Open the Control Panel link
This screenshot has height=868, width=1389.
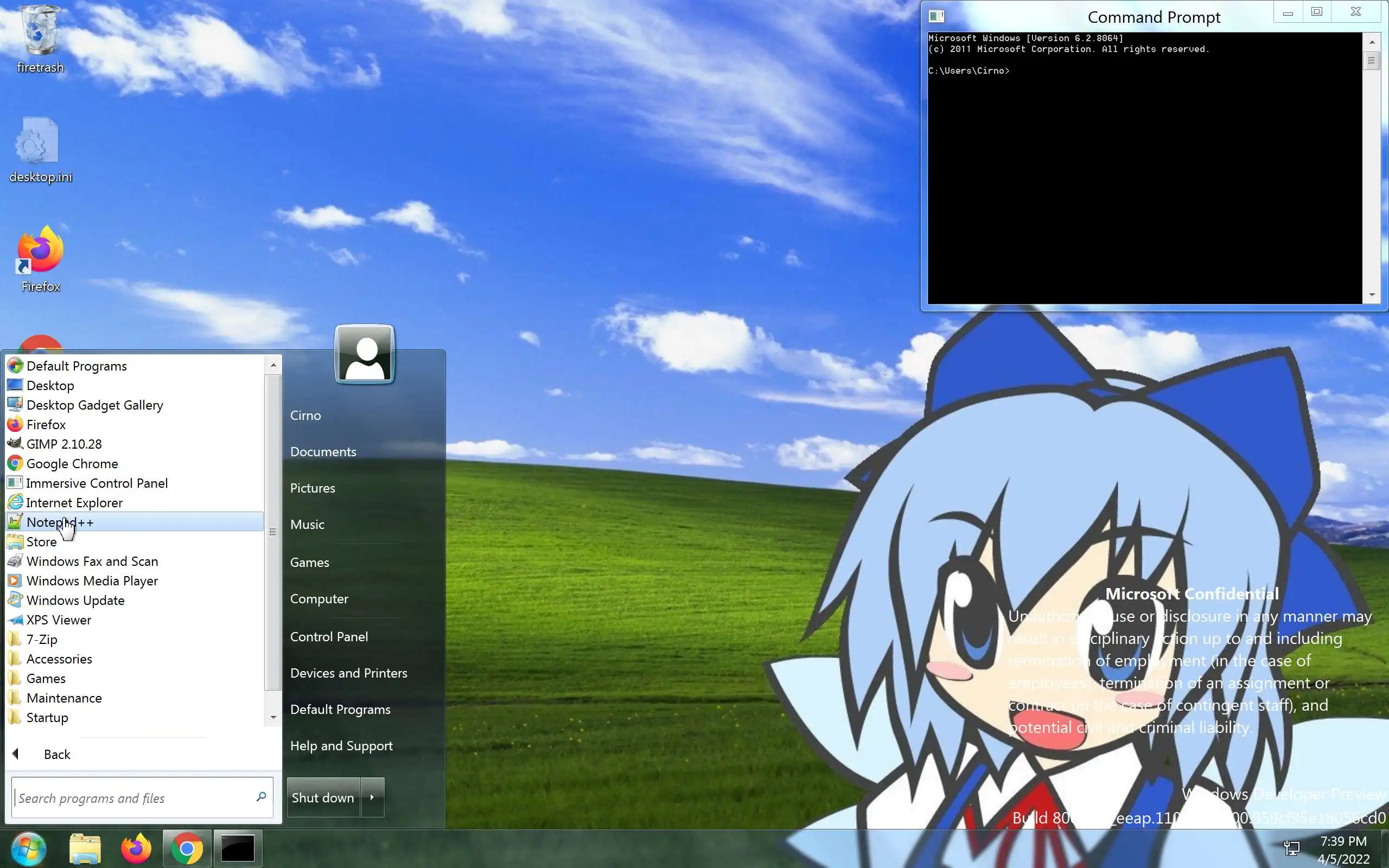pos(329,636)
